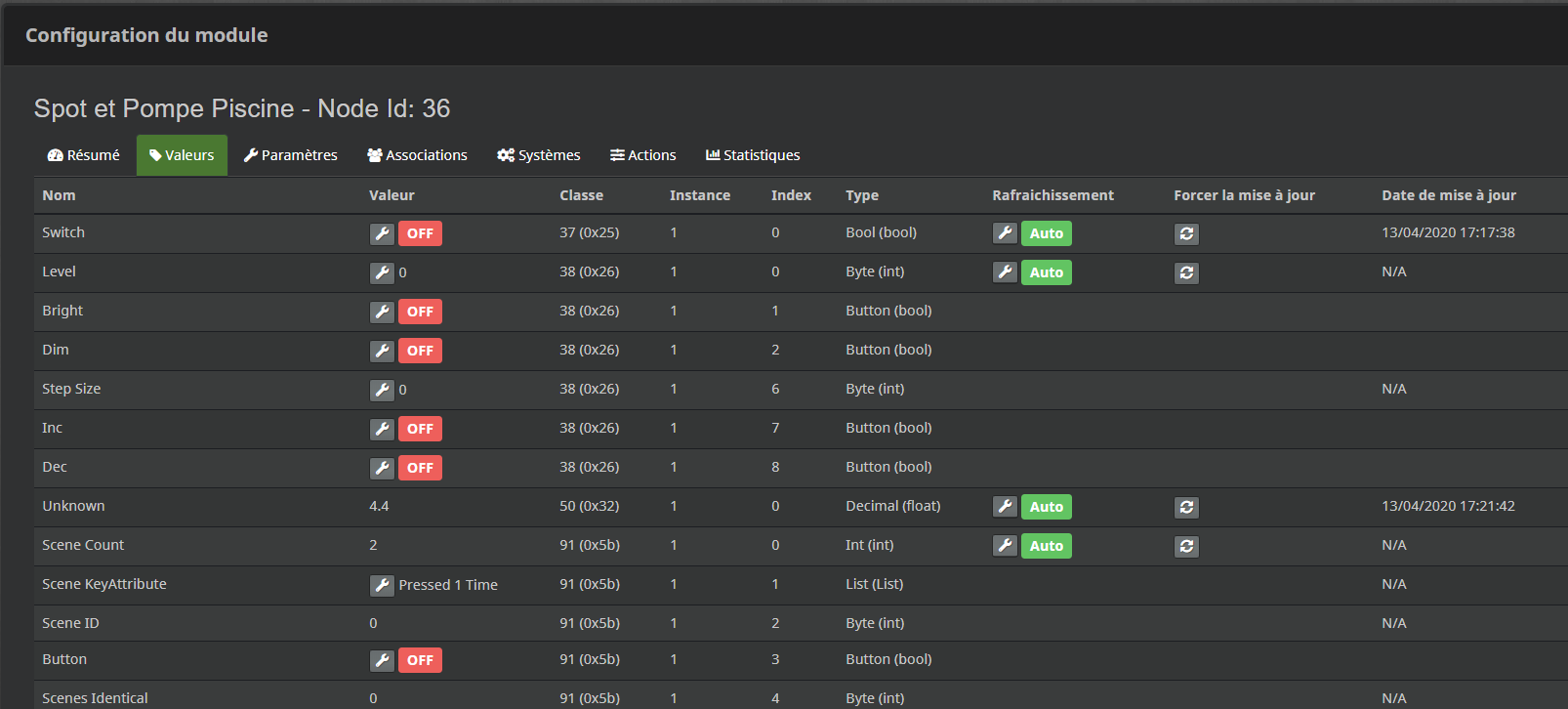The image size is (1568, 709).
Task: Switch to the Associations tab
Action: (x=417, y=155)
